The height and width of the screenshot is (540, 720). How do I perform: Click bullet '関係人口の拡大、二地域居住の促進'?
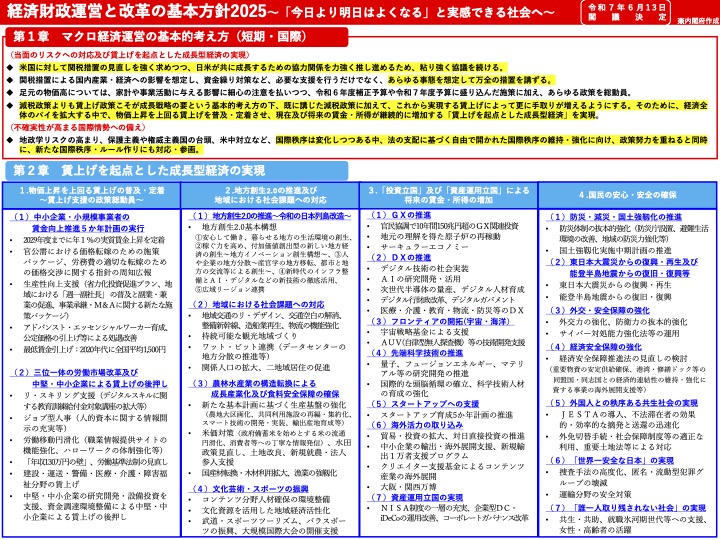[x=266, y=368]
